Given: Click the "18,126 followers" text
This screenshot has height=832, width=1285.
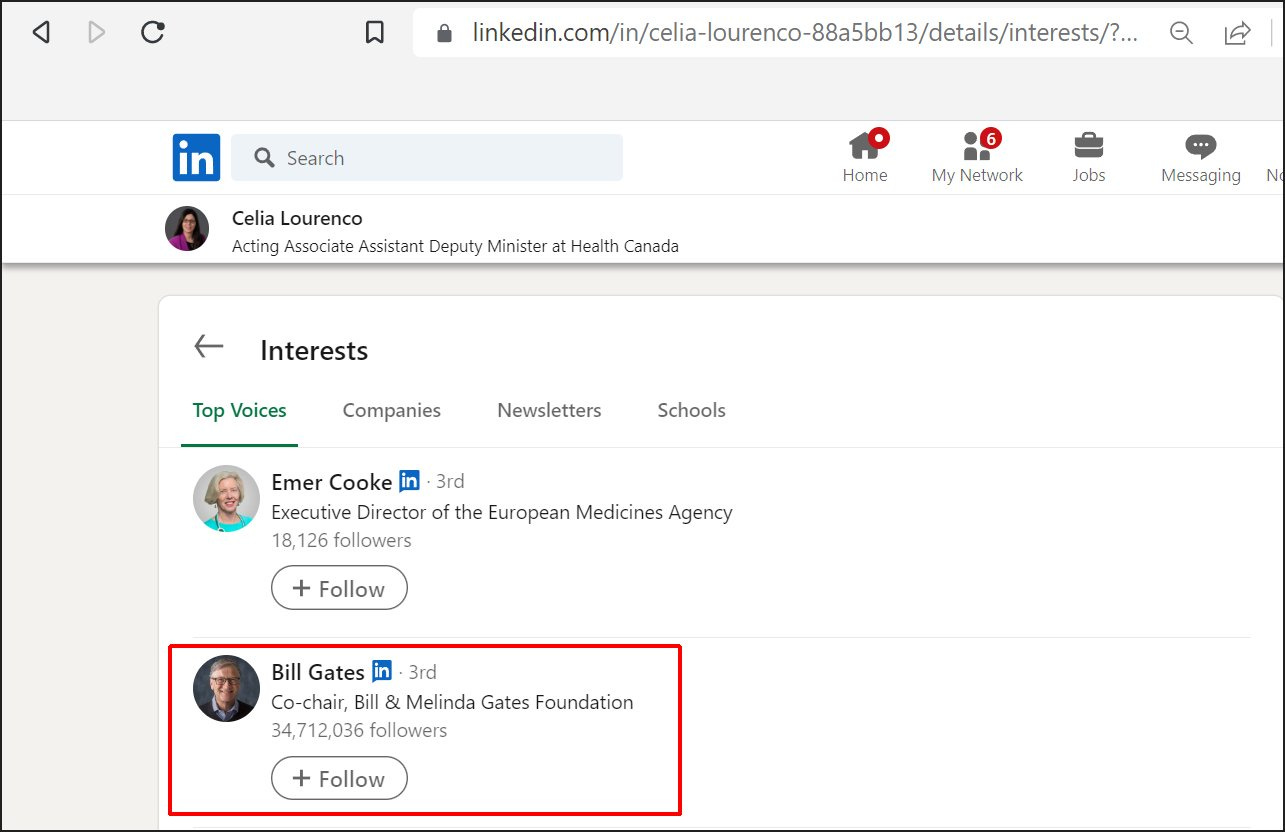Looking at the screenshot, I should (x=341, y=541).
